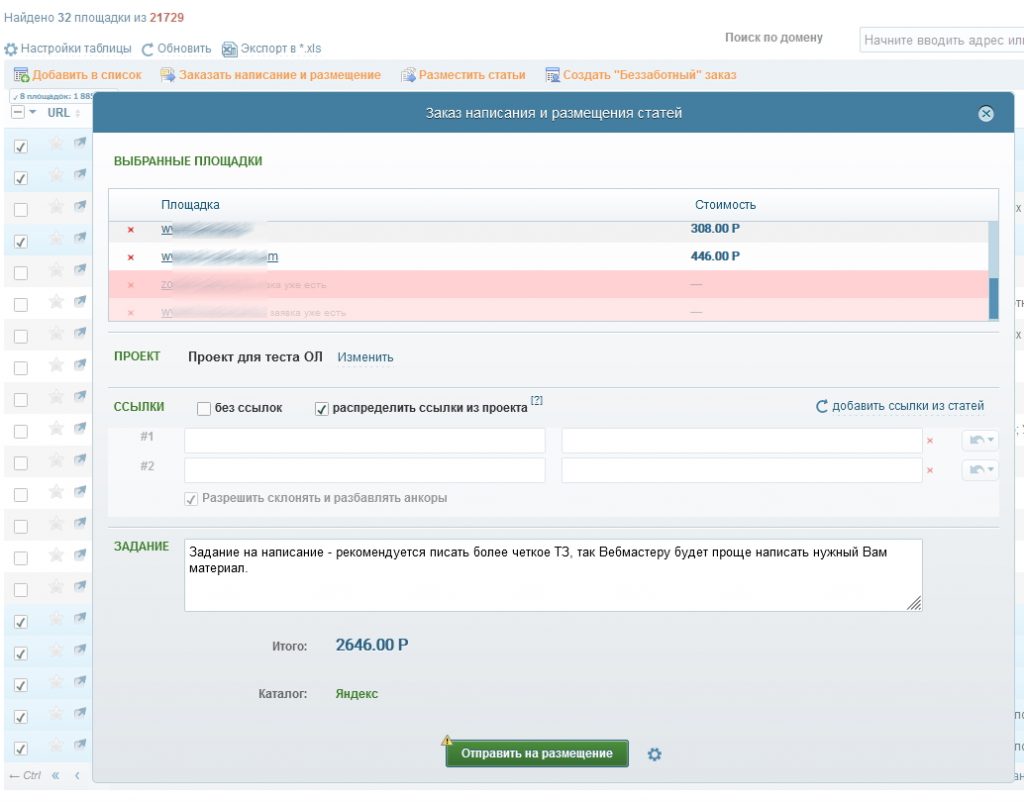
Task: Click the single left arrow pagination icon
Action: [x=77, y=776]
